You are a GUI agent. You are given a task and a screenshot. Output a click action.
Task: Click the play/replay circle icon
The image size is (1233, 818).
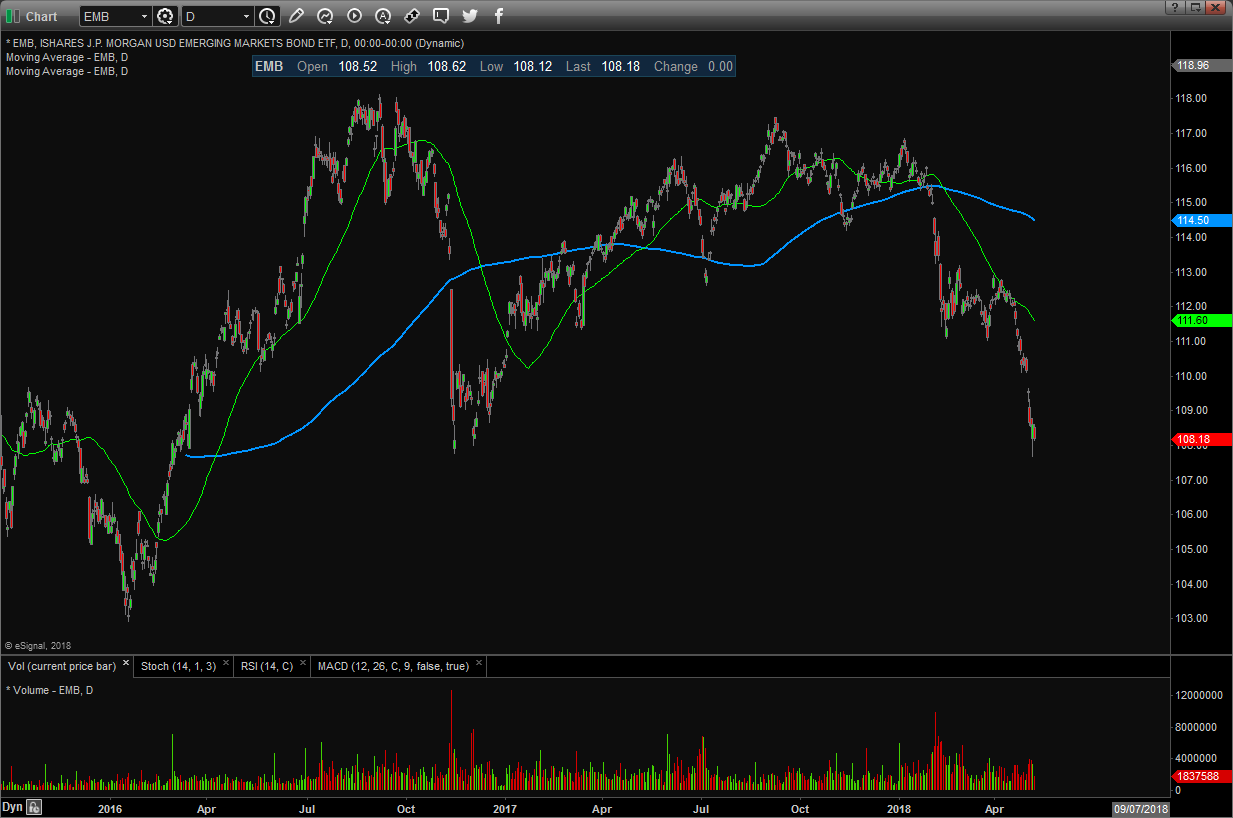354,16
